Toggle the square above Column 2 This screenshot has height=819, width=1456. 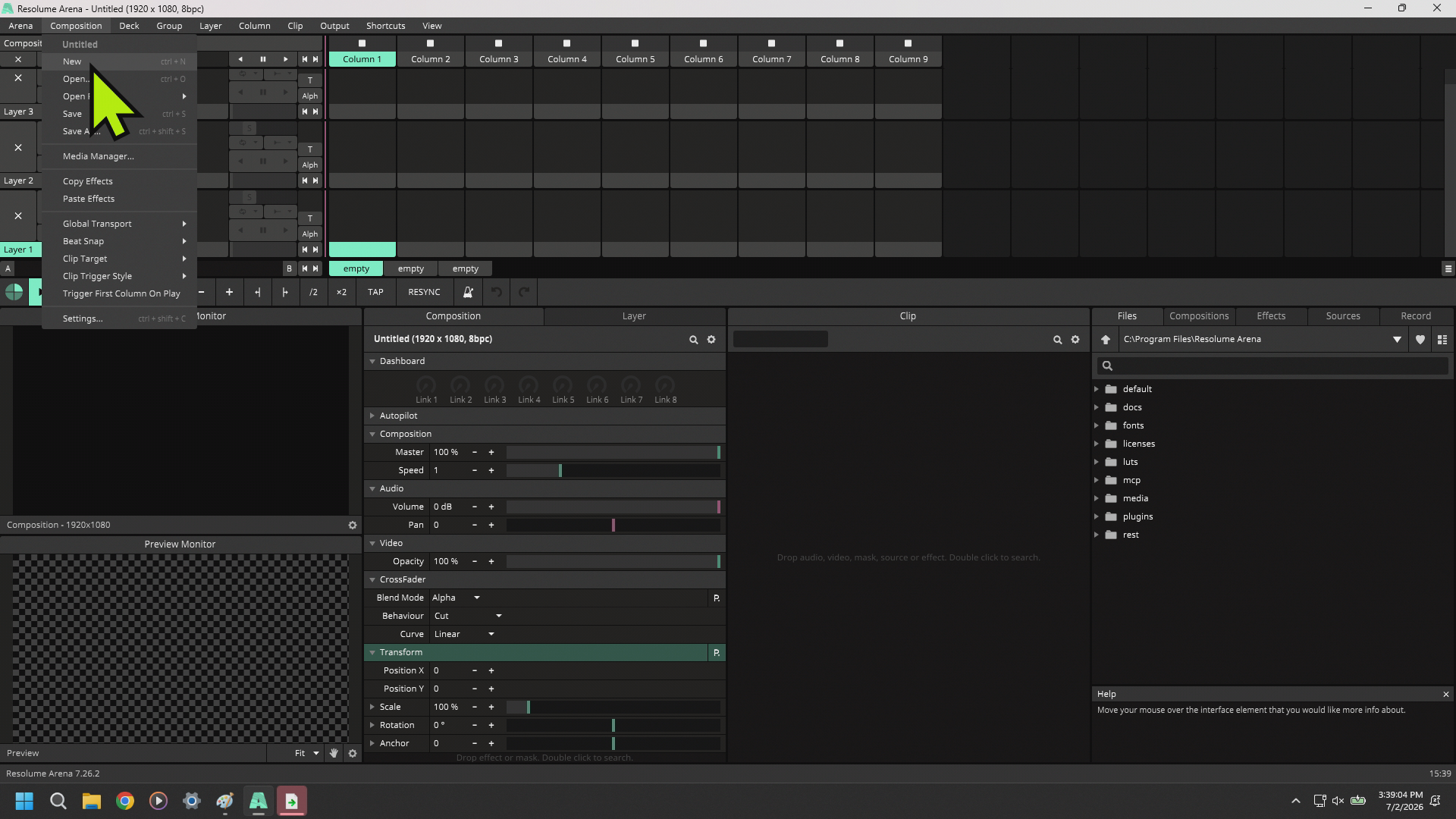431,43
